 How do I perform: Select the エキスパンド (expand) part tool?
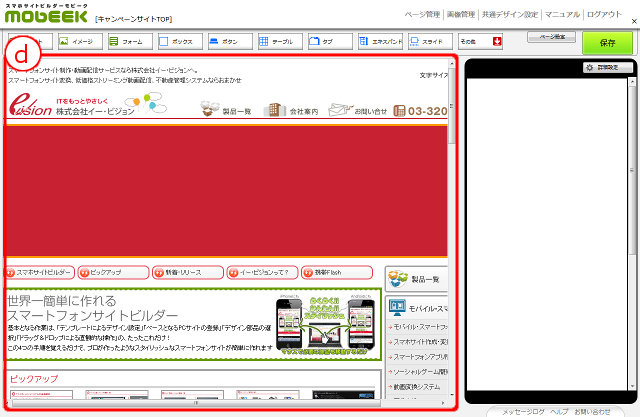(378, 42)
